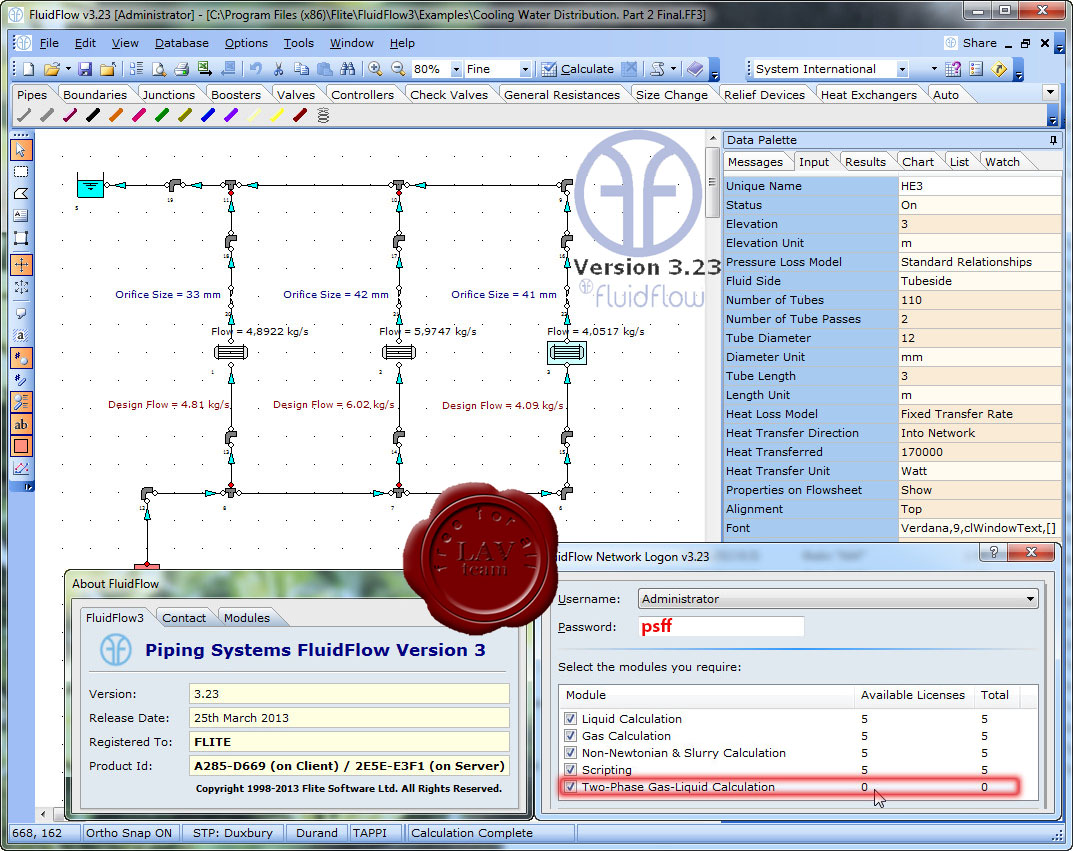Click the help question mark in Logon dialog

994,552
